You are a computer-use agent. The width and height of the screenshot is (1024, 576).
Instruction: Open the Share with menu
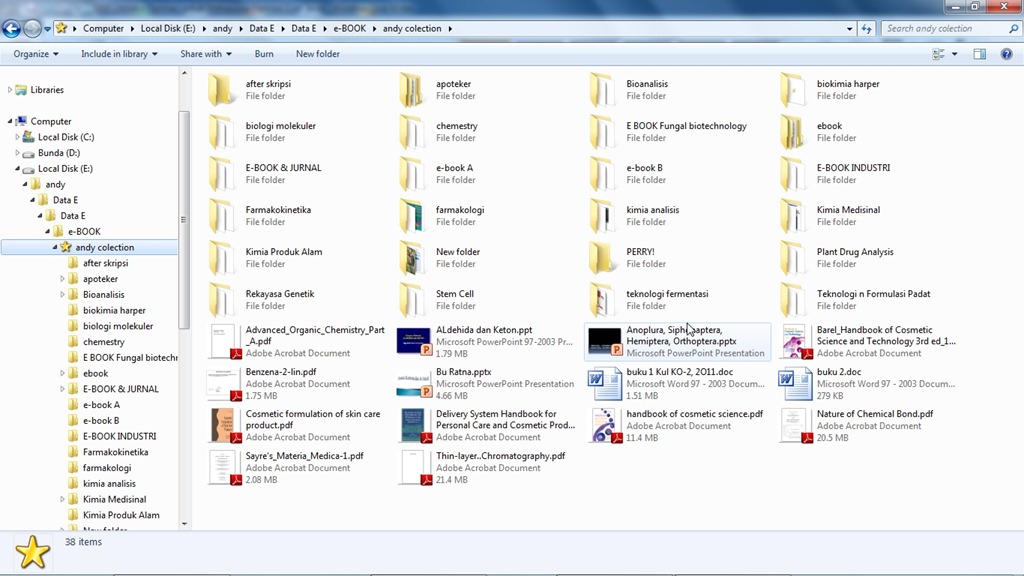(206, 54)
